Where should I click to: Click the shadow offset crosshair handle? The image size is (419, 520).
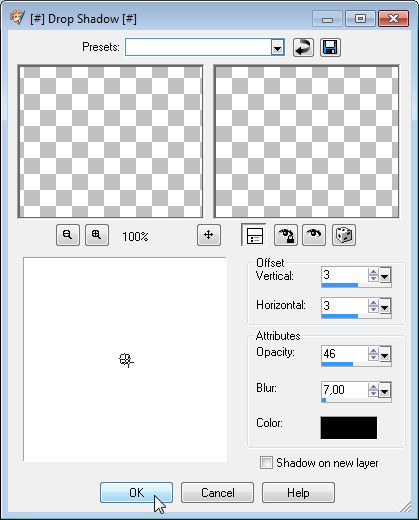click(x=126, y=361)
